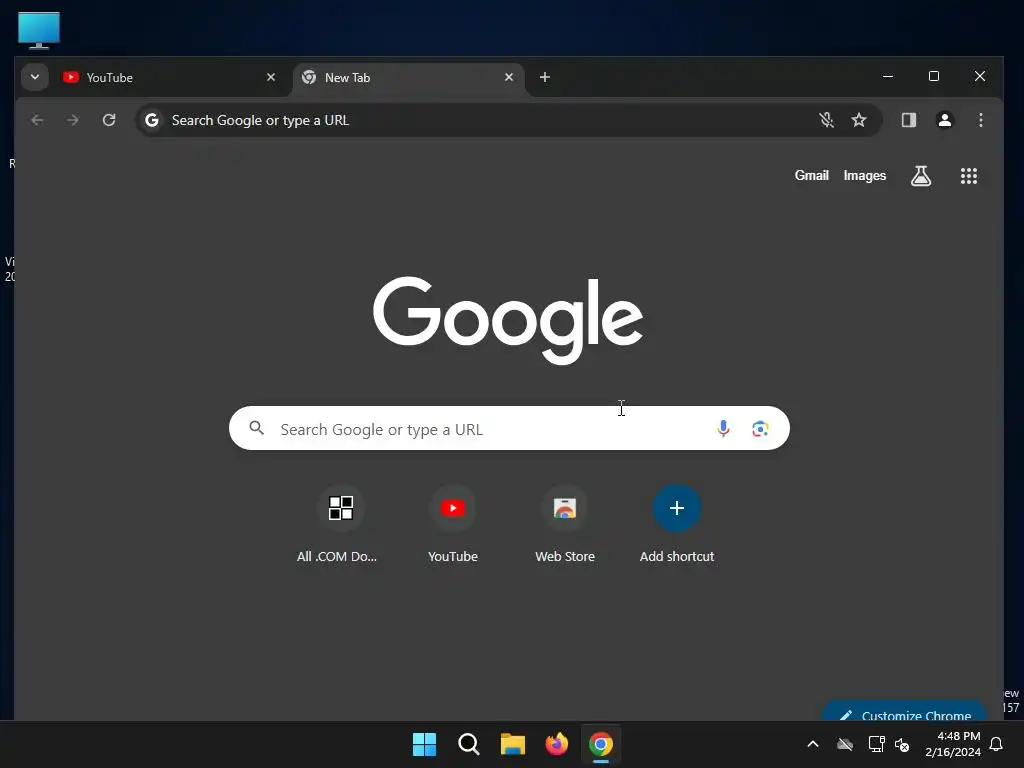Launch File Explorer from the taskbar

513,744
